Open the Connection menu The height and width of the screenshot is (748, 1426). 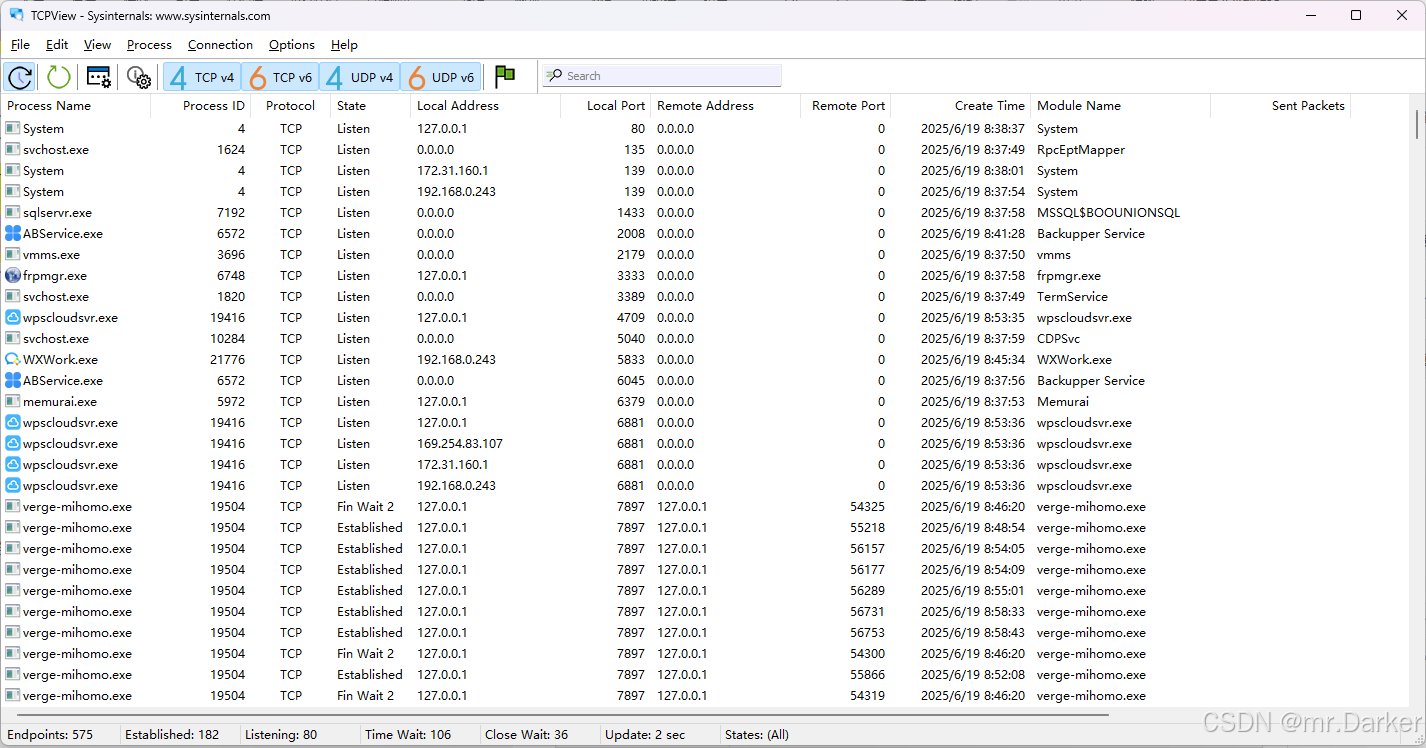point(220,45)
